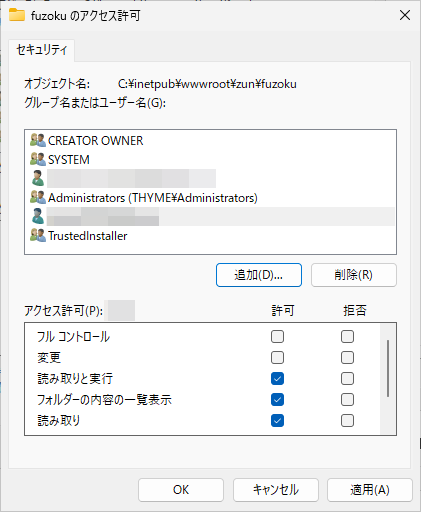Viewport: 421px width, 512px height.
Task: Tick deny checkbox for 読み取り
Action: (x=347, y=421)
